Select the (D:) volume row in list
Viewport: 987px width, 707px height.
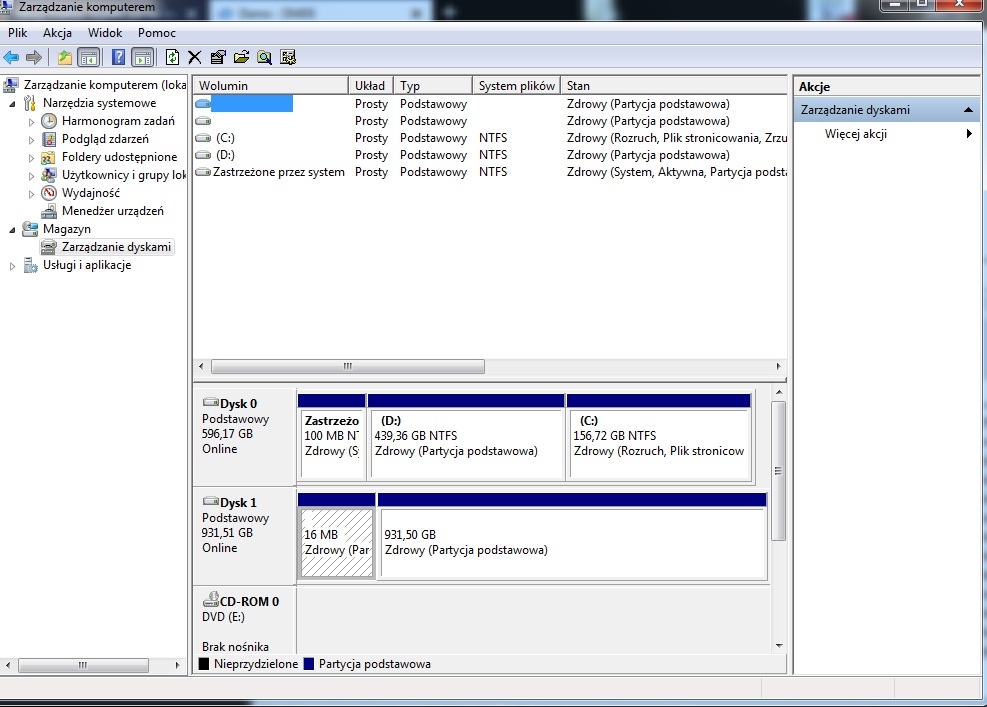(490, 155)
